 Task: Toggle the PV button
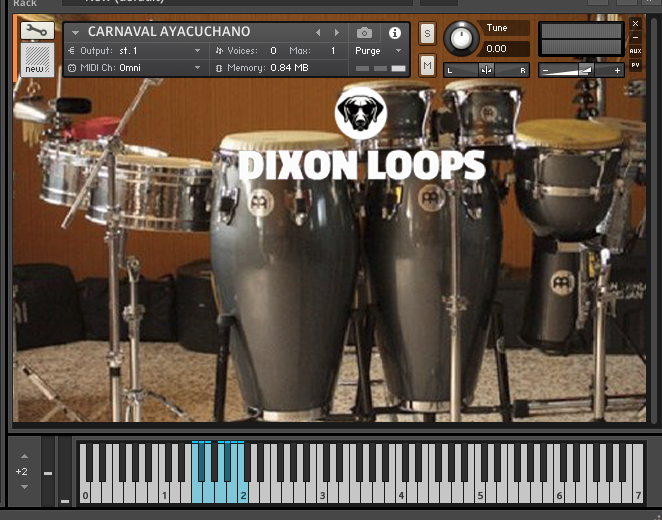(x=635, y=65)
